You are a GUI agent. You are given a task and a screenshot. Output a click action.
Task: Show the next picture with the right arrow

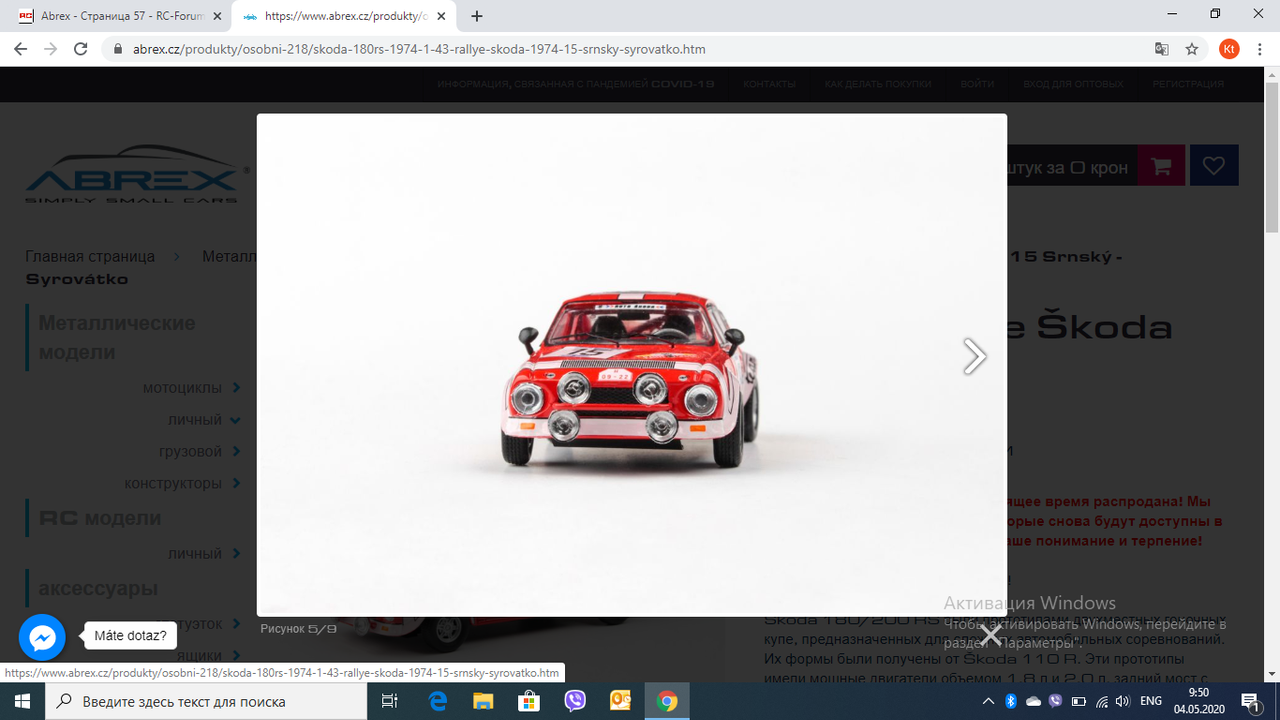(974, 356)
